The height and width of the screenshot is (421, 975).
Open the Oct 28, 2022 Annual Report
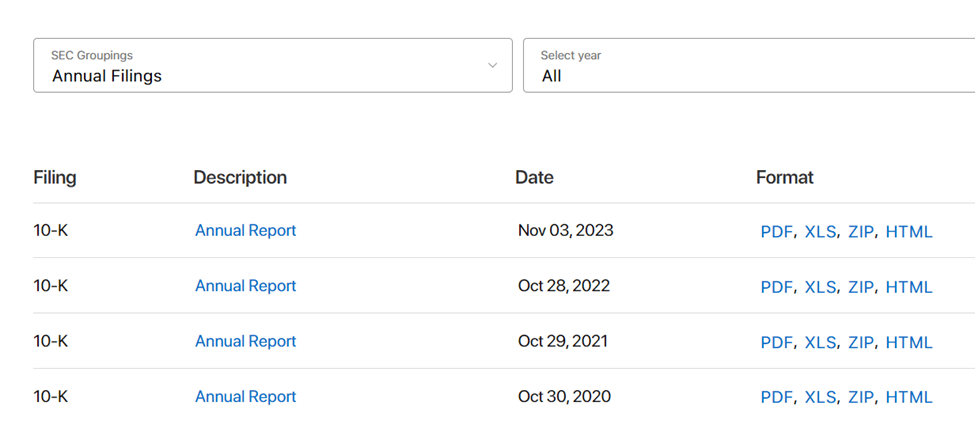point(245,286)
